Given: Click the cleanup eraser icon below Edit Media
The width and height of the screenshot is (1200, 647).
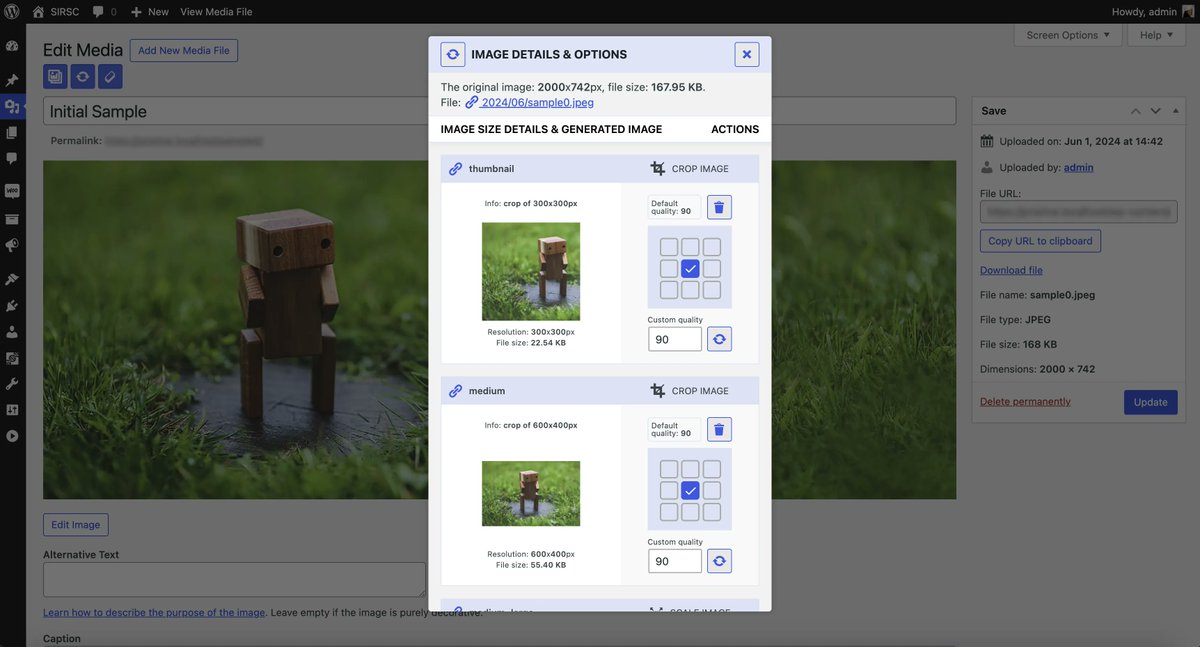Looking at the screenshot, I should [109, 75].
